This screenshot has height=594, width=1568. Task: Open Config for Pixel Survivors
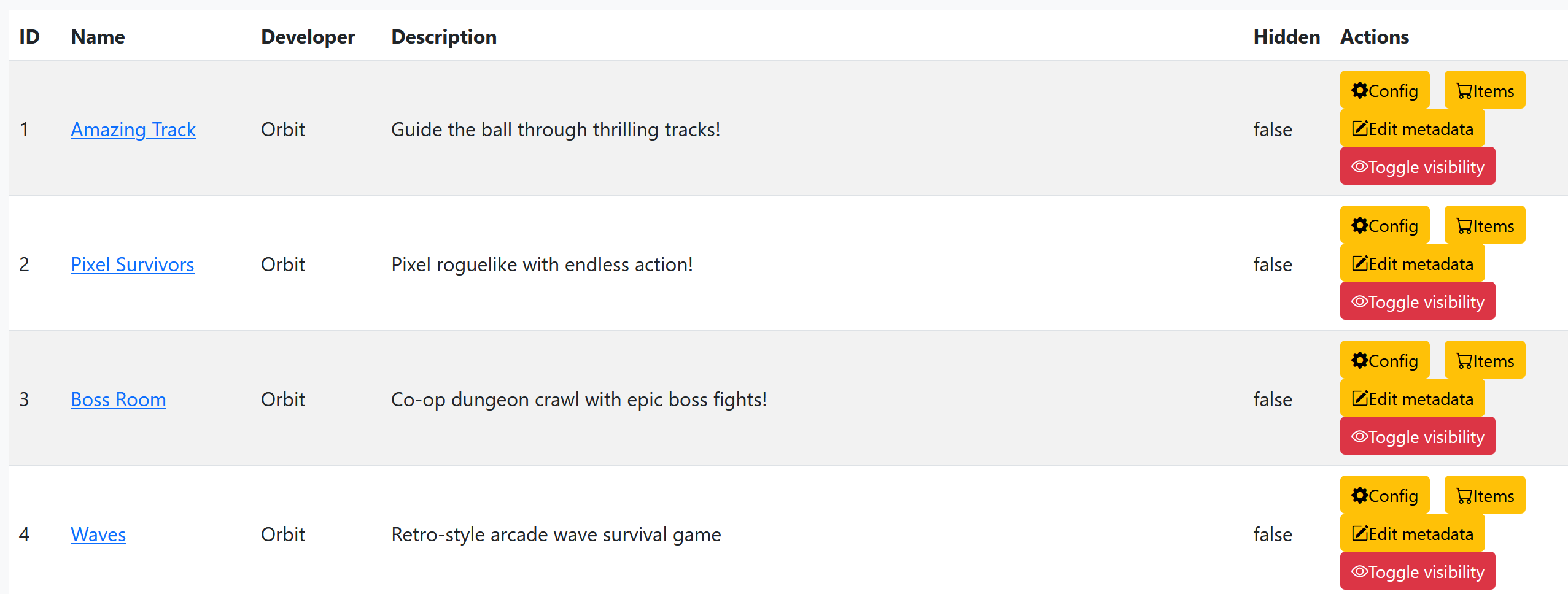tap(1384, 225)
